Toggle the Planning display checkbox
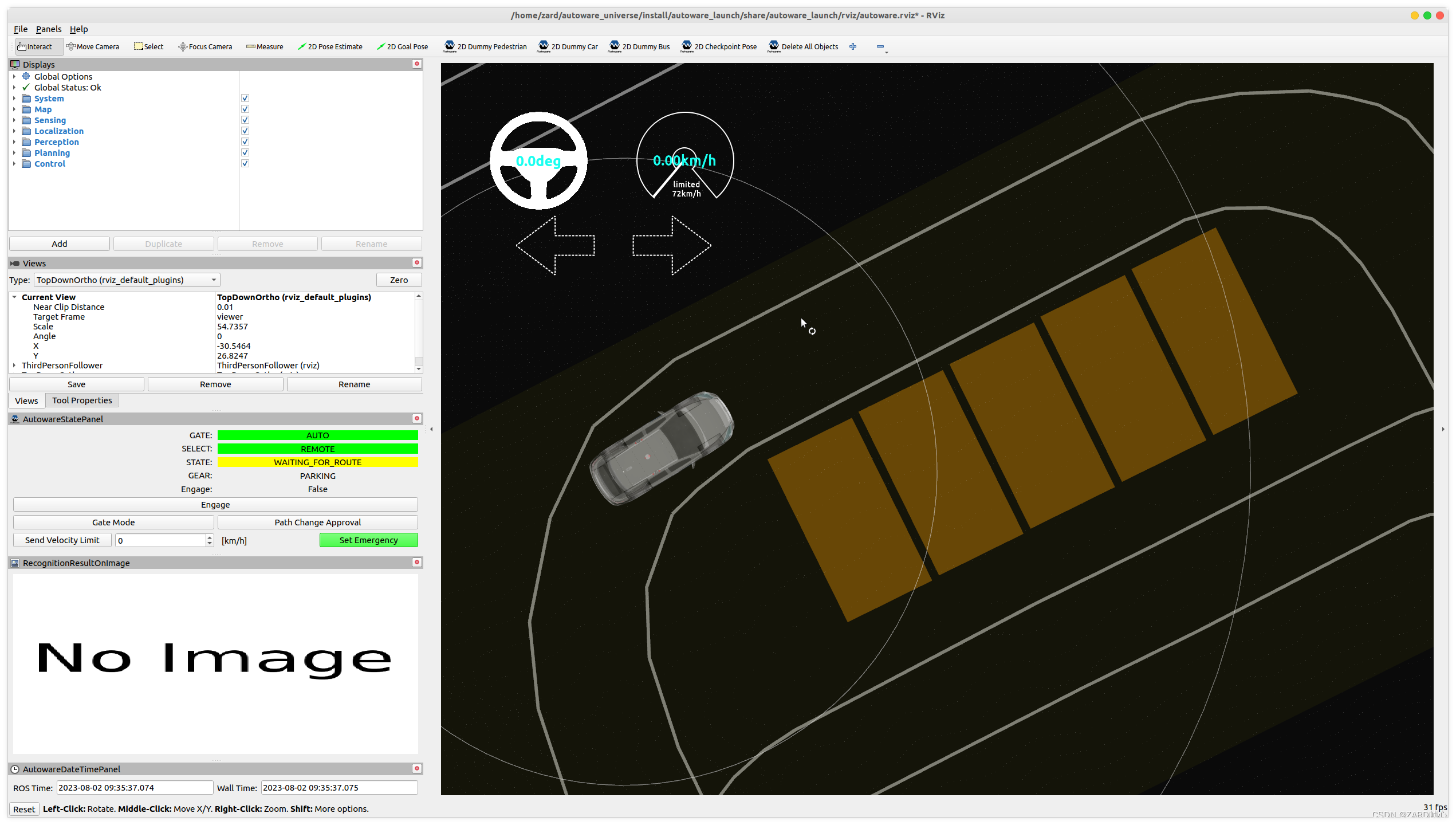The image size is (1456, 825). coord(245,153)
